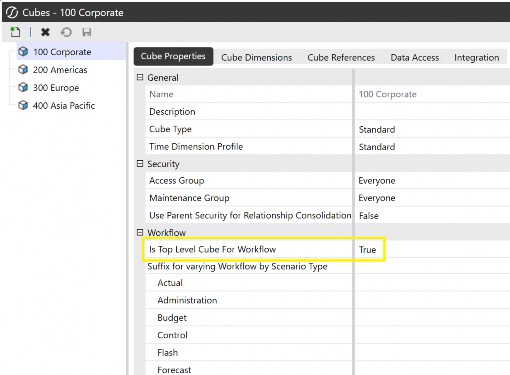Click the New Cube toolbar icon
510x375 pixels.
click(x=15, y=32)
